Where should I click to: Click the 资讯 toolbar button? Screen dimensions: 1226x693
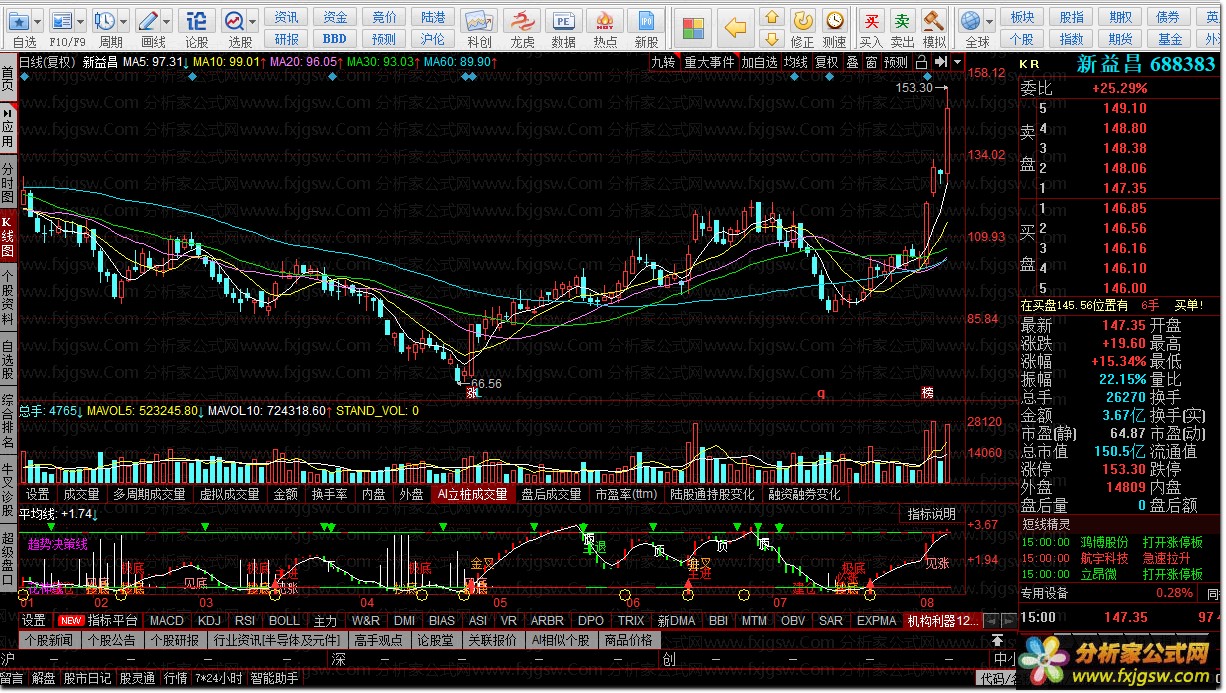pos(286,17)
